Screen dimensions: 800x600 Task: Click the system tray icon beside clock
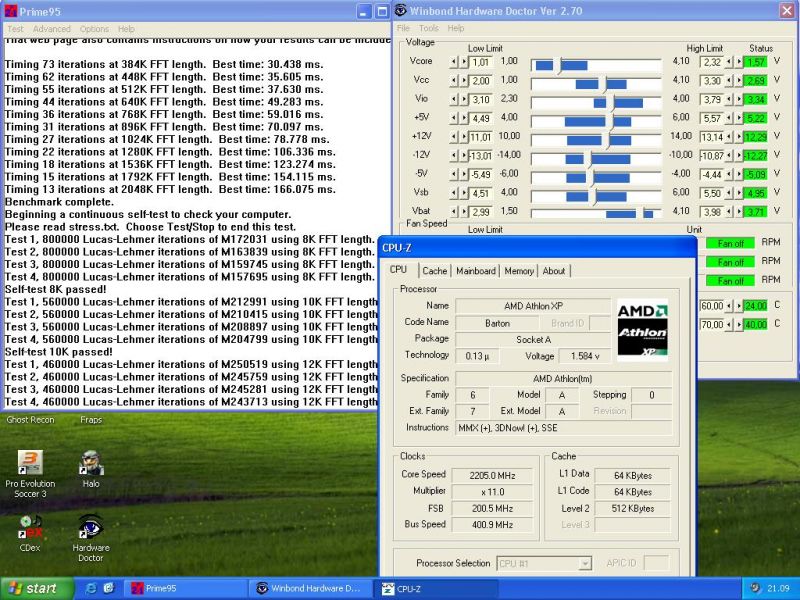(755, 588)
